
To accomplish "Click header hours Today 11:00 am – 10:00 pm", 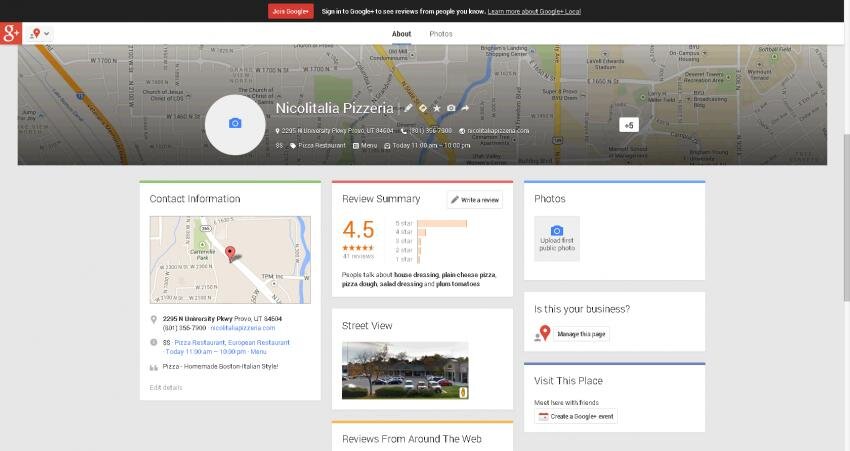I will (431, 145).
